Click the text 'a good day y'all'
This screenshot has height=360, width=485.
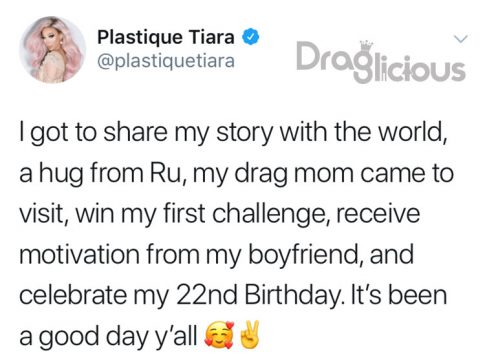pyautogui.click(x=108, y=337)
